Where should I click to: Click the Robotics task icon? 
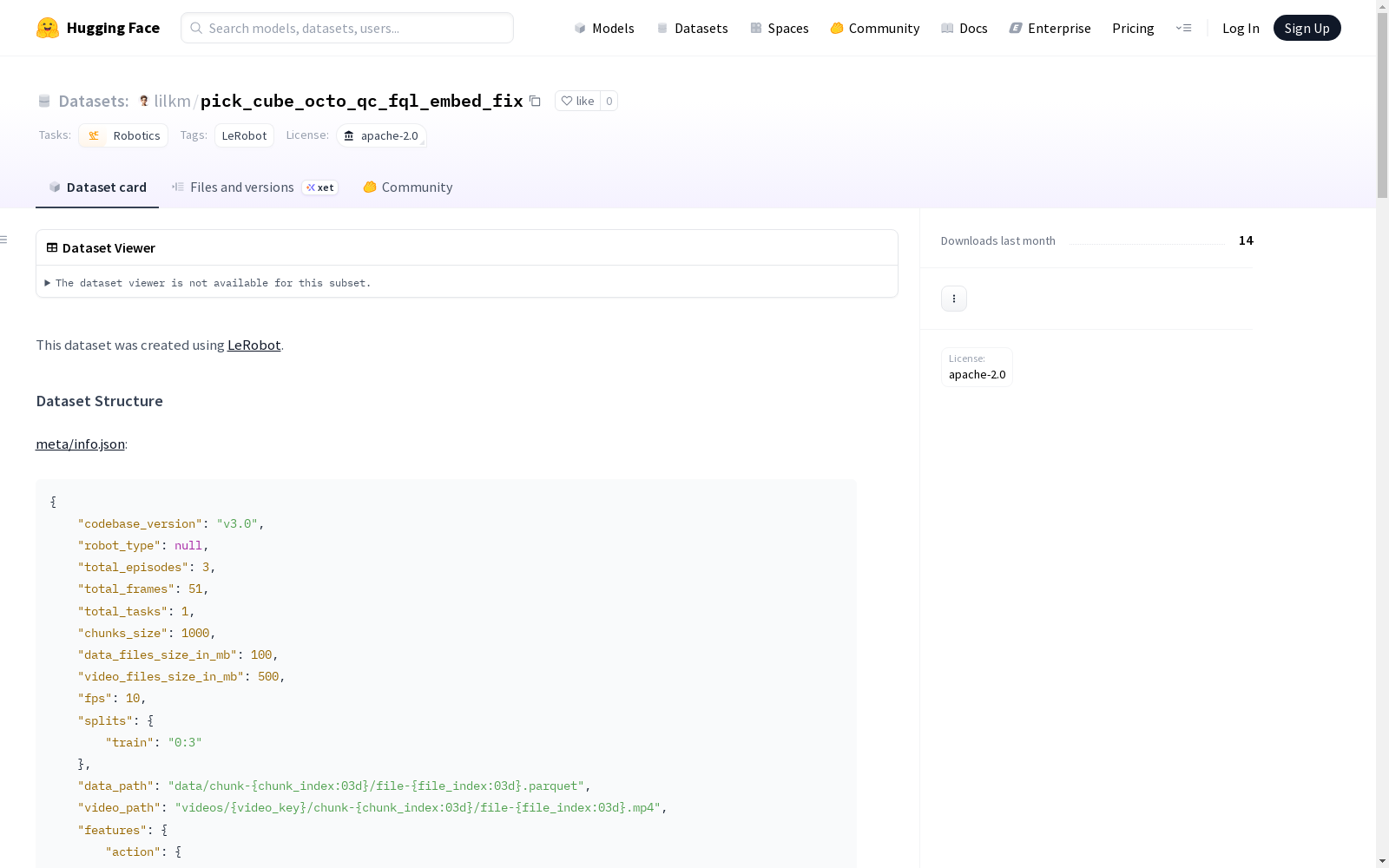click(x=94, y=135)
